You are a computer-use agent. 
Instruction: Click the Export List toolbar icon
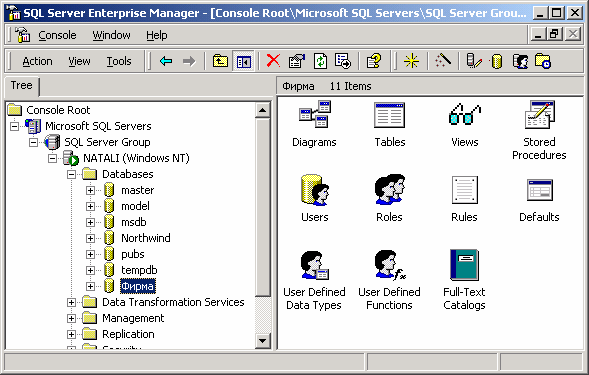point(343,61)
